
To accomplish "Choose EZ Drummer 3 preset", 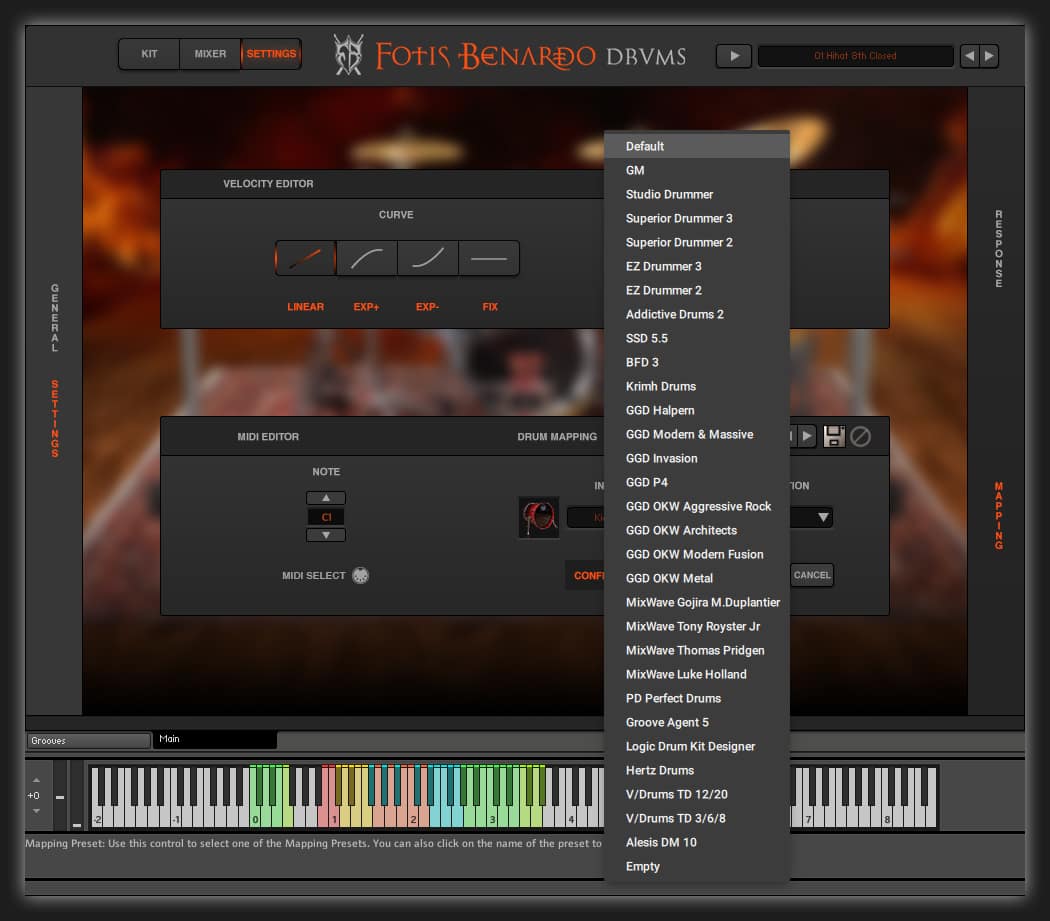I will coord(696,267).
